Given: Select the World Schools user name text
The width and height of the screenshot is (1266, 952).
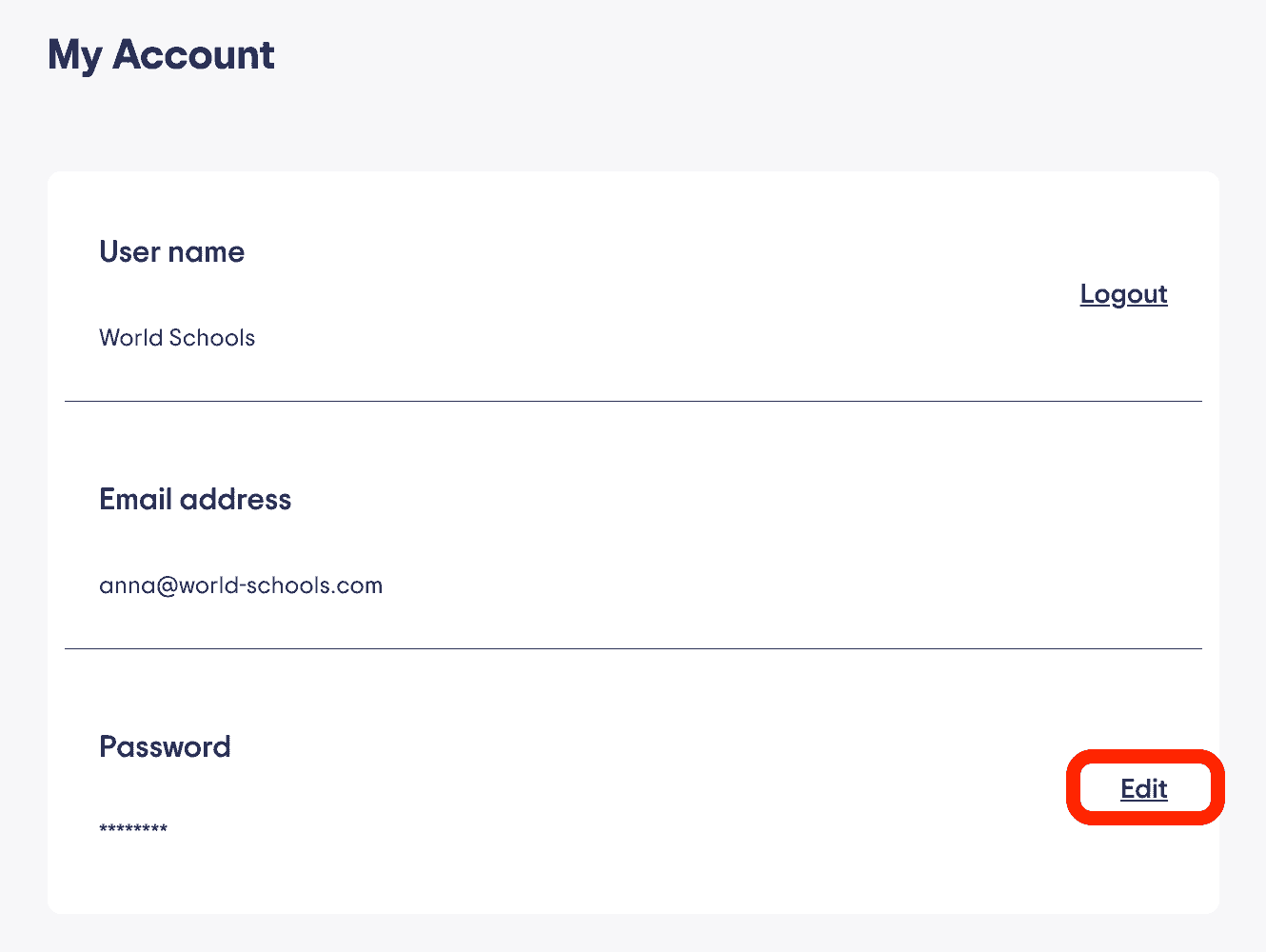Looking at the screenshot, I should (177, 338).
